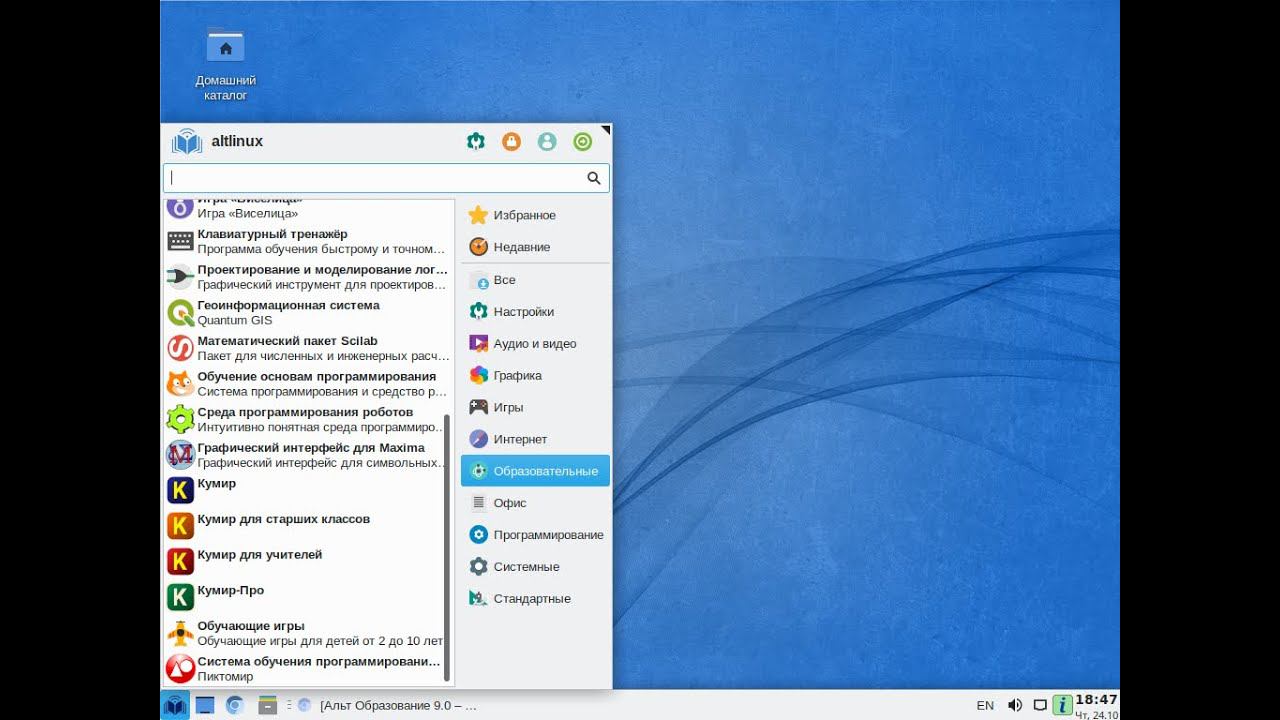Open settings via the green gear icon in menu header
Image resolution: width=1280 pixels, height=720 pixels.
[476, 142]
